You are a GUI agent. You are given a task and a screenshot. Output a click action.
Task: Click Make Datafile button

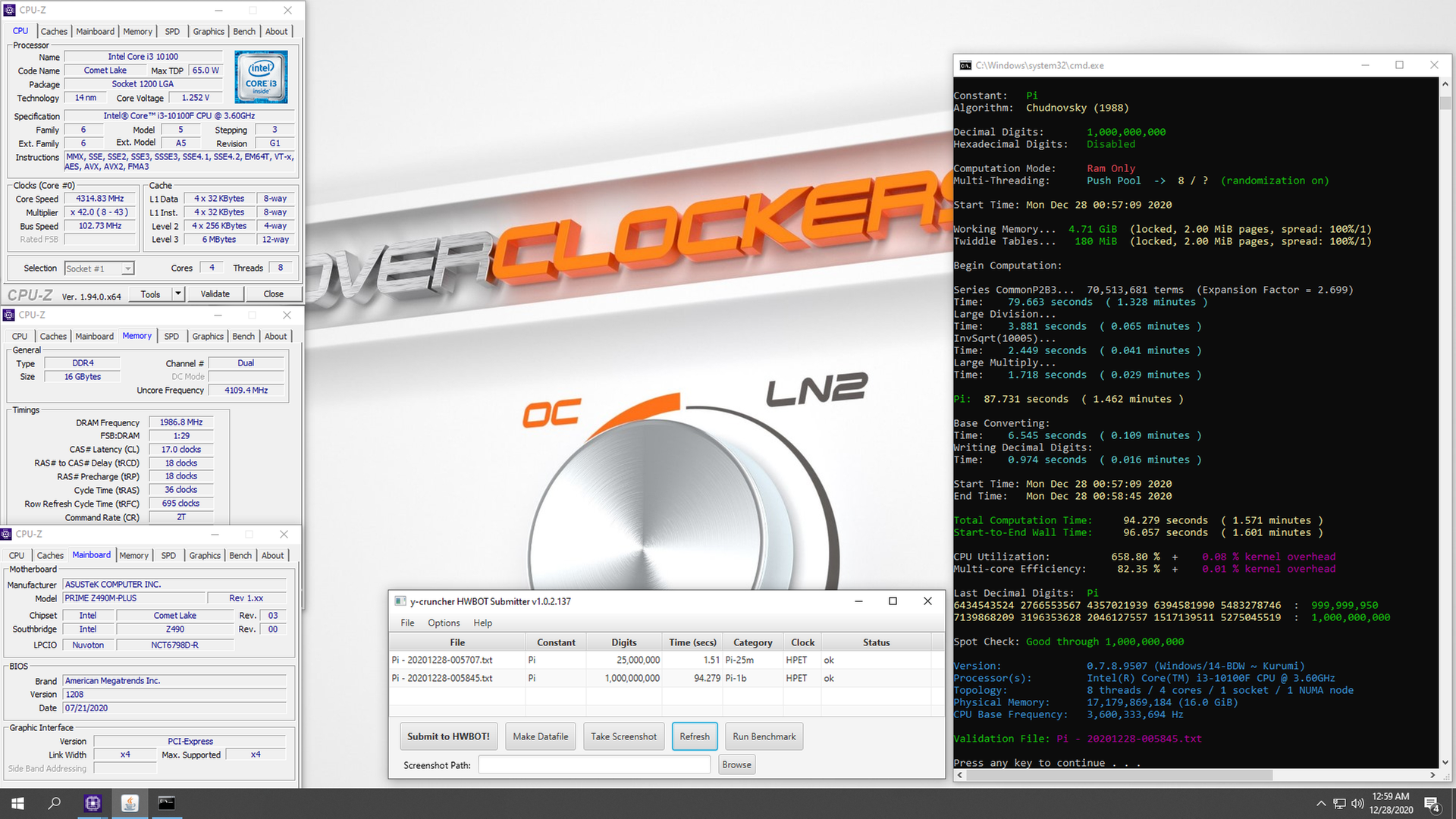point(541,736)
